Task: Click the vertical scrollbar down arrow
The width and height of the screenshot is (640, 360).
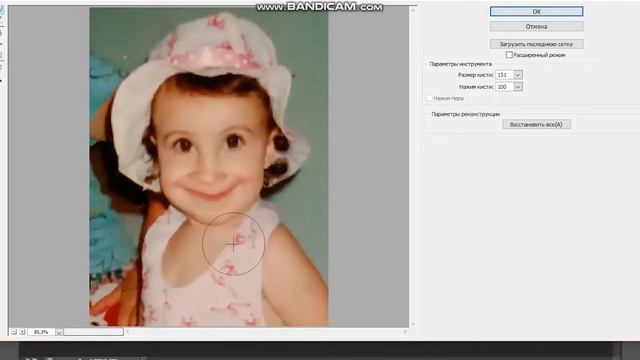Action: pos(413,324)
